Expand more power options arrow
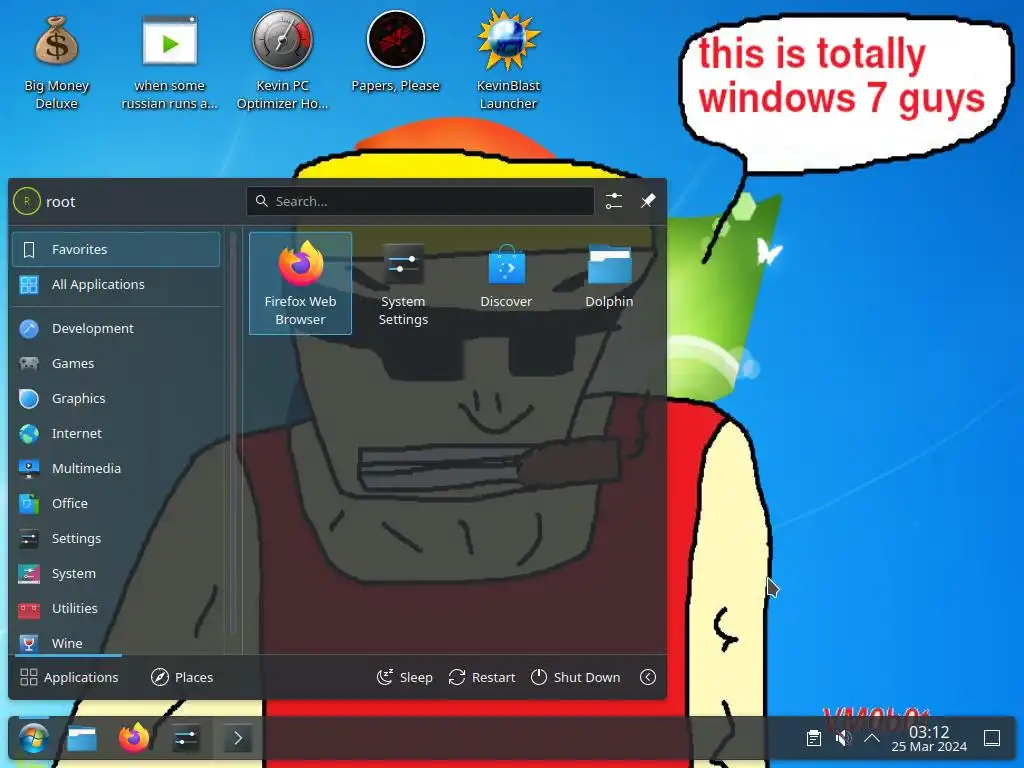Screen dimensions: 1024x768 pyautogui.click(x=648, y=677)
